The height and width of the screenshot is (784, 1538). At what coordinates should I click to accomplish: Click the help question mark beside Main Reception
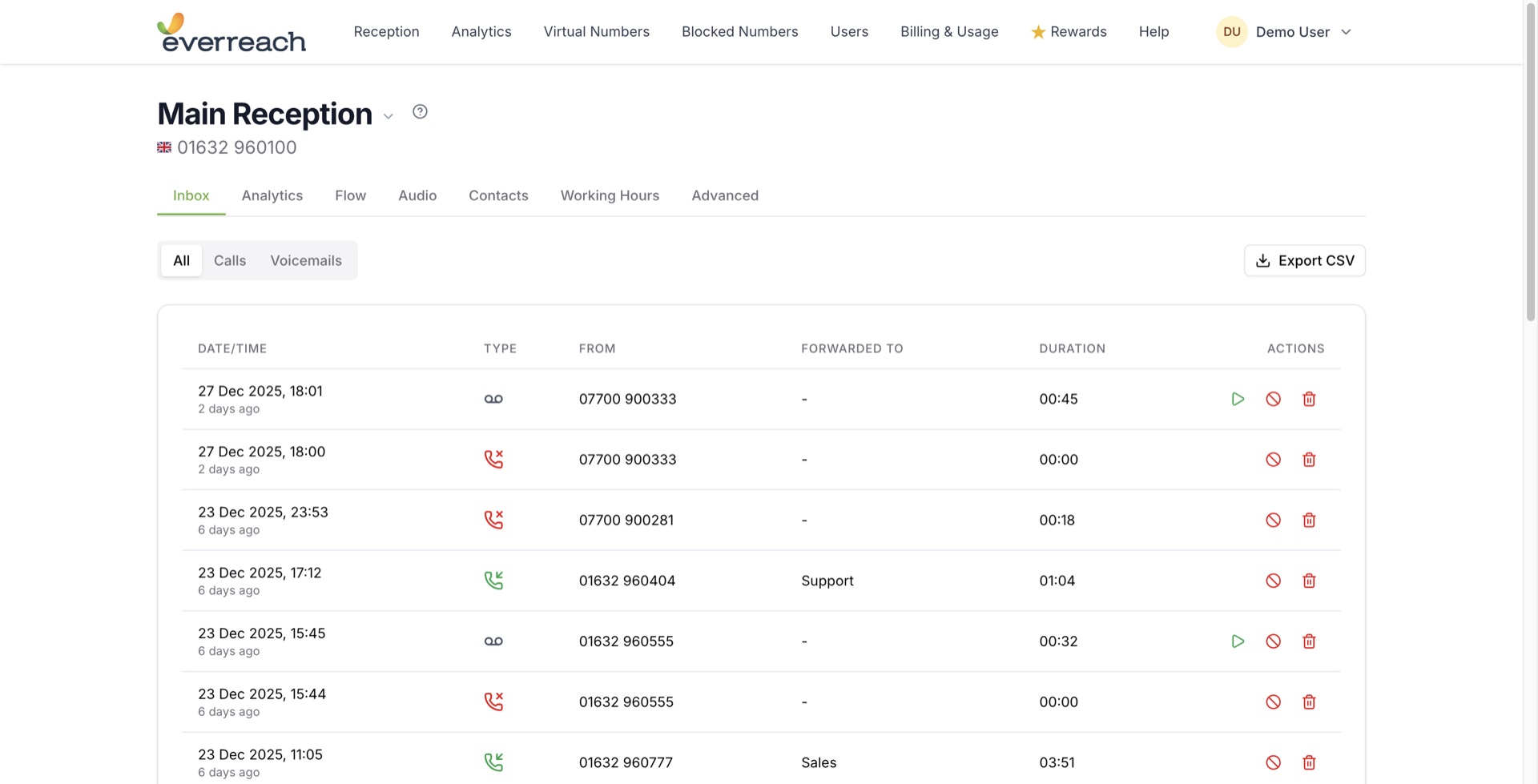(x=420, y=111)
